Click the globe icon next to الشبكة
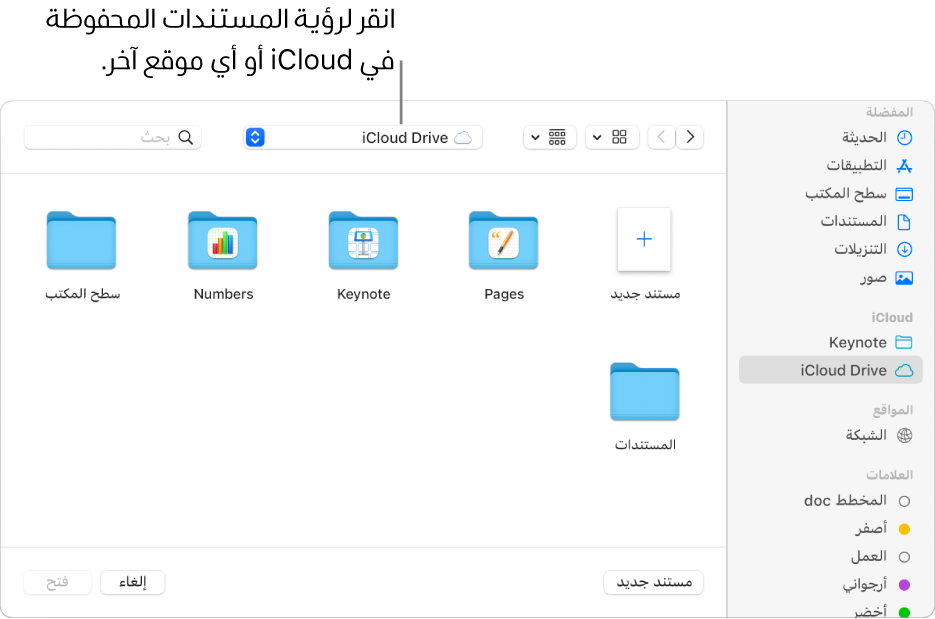This screenshot has width=935, height=619. pos(905,436)
